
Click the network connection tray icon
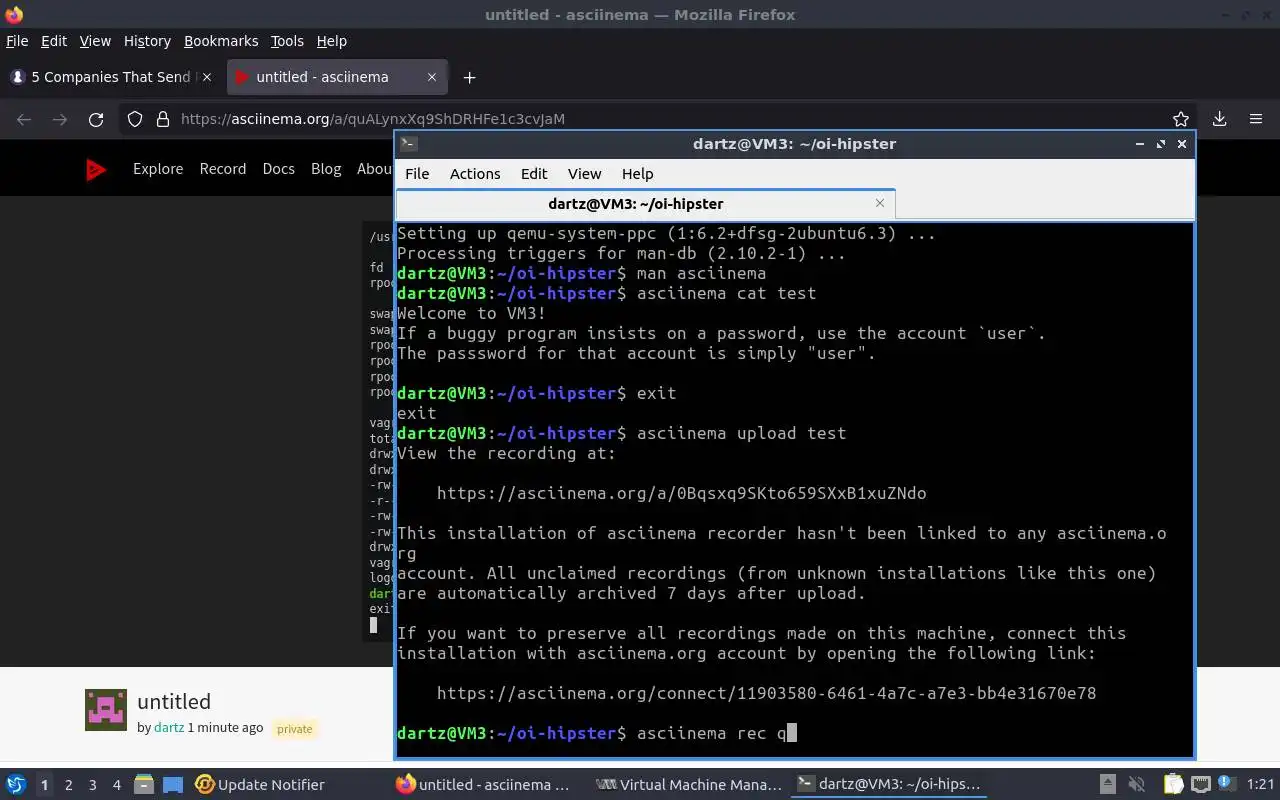click(1200, 785)
